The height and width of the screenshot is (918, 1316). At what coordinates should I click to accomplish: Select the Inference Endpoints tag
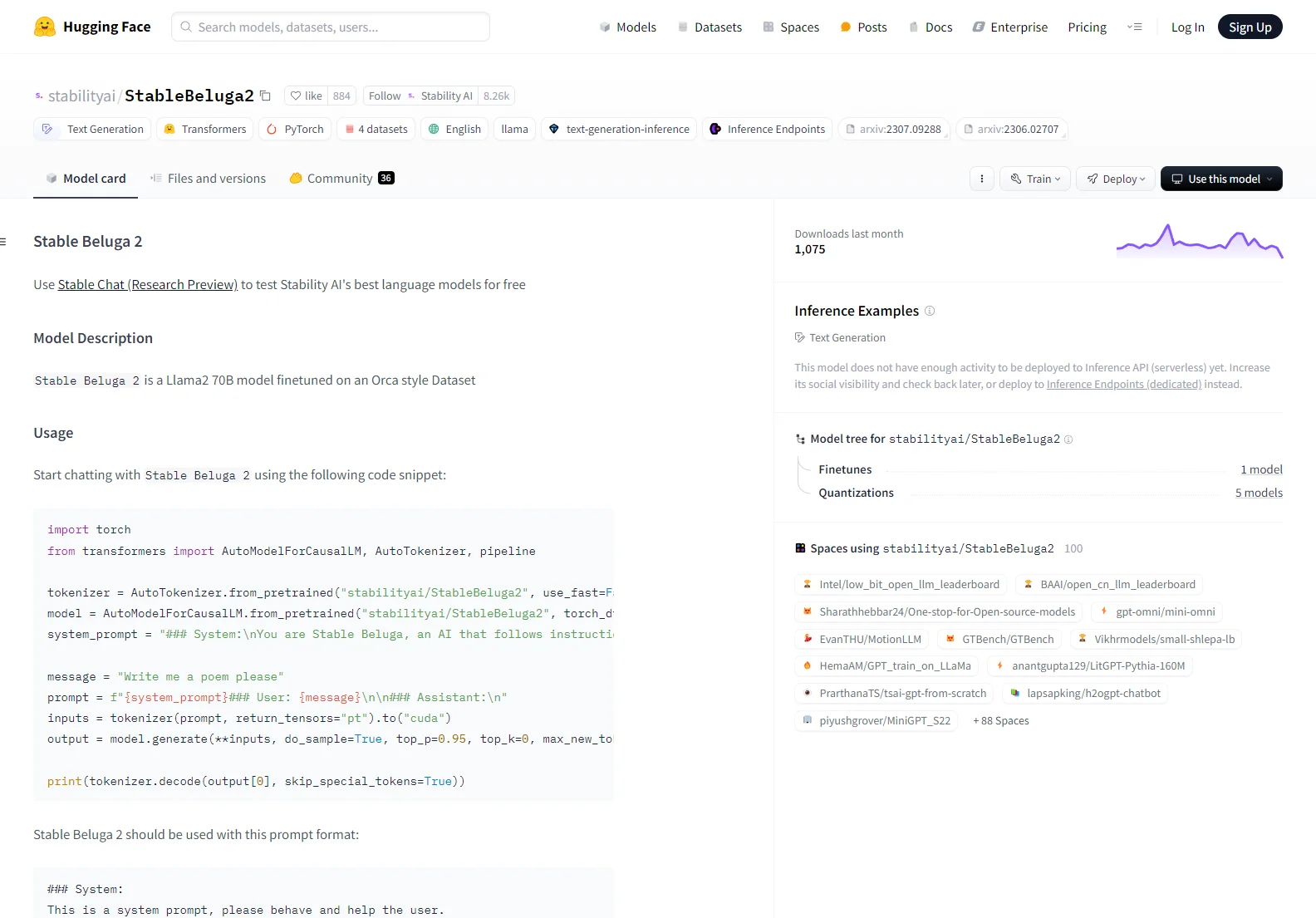767,129
